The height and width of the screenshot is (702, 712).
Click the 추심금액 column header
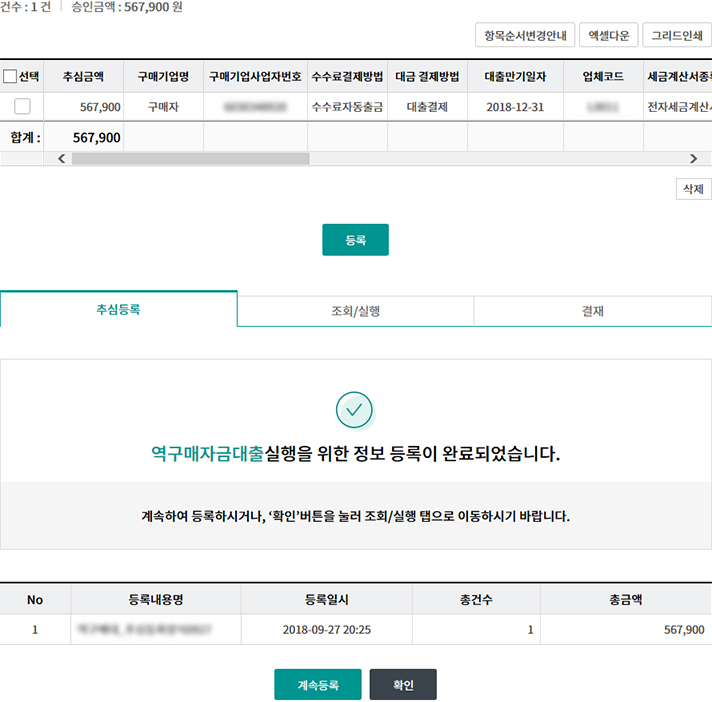coord(83,77)
